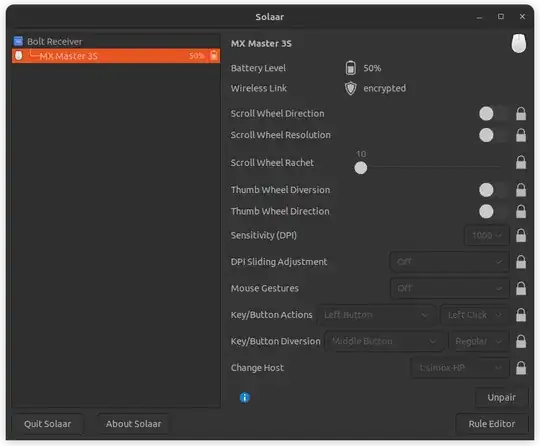Click the Wireless Link label
The image size is (540, 446).
click(x=259, y=88)
